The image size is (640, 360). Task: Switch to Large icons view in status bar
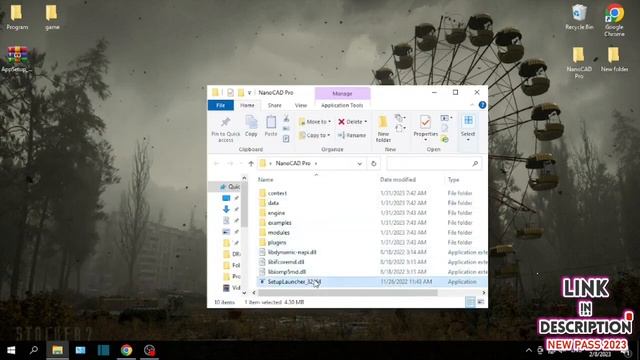480,302
